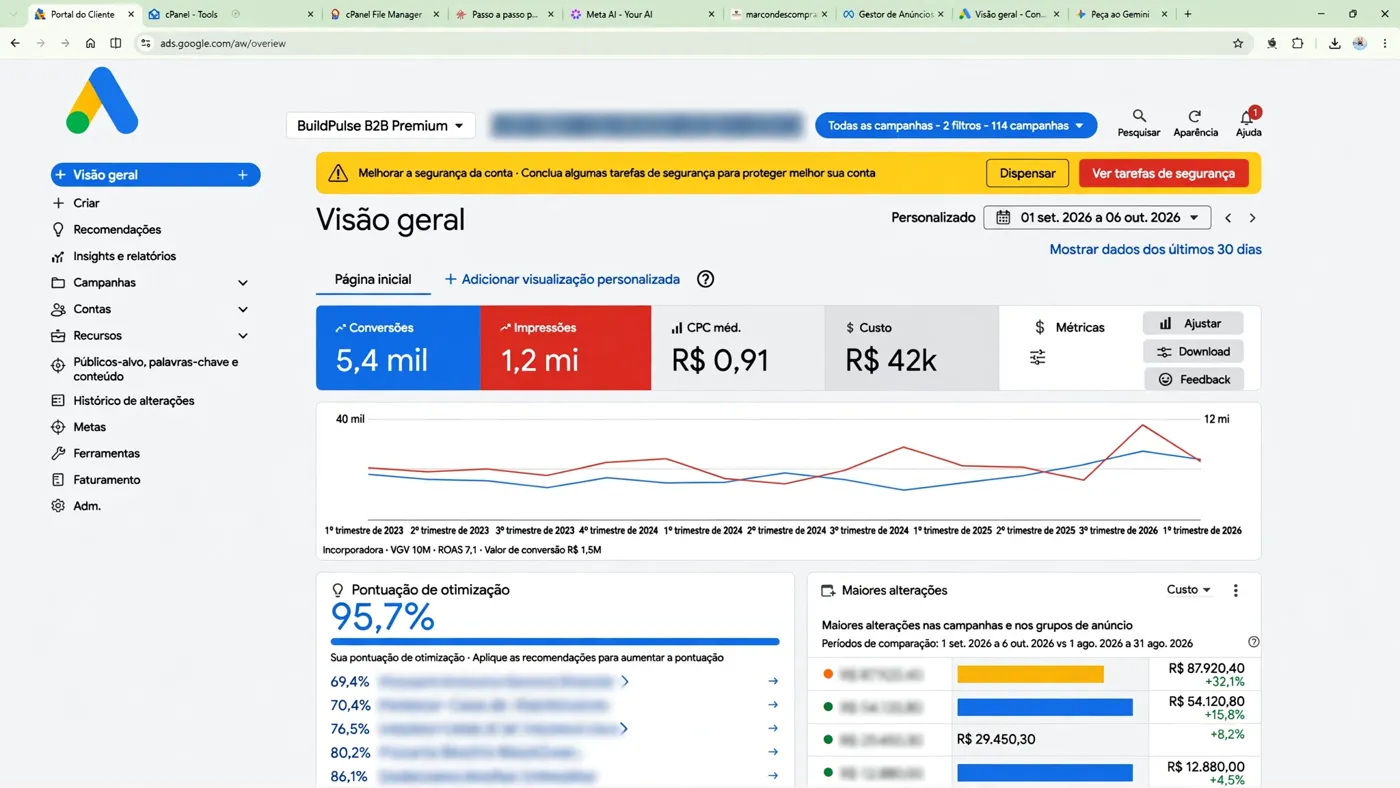Click the browser address bar
1400x788 pixels.
tap(690, 43)
